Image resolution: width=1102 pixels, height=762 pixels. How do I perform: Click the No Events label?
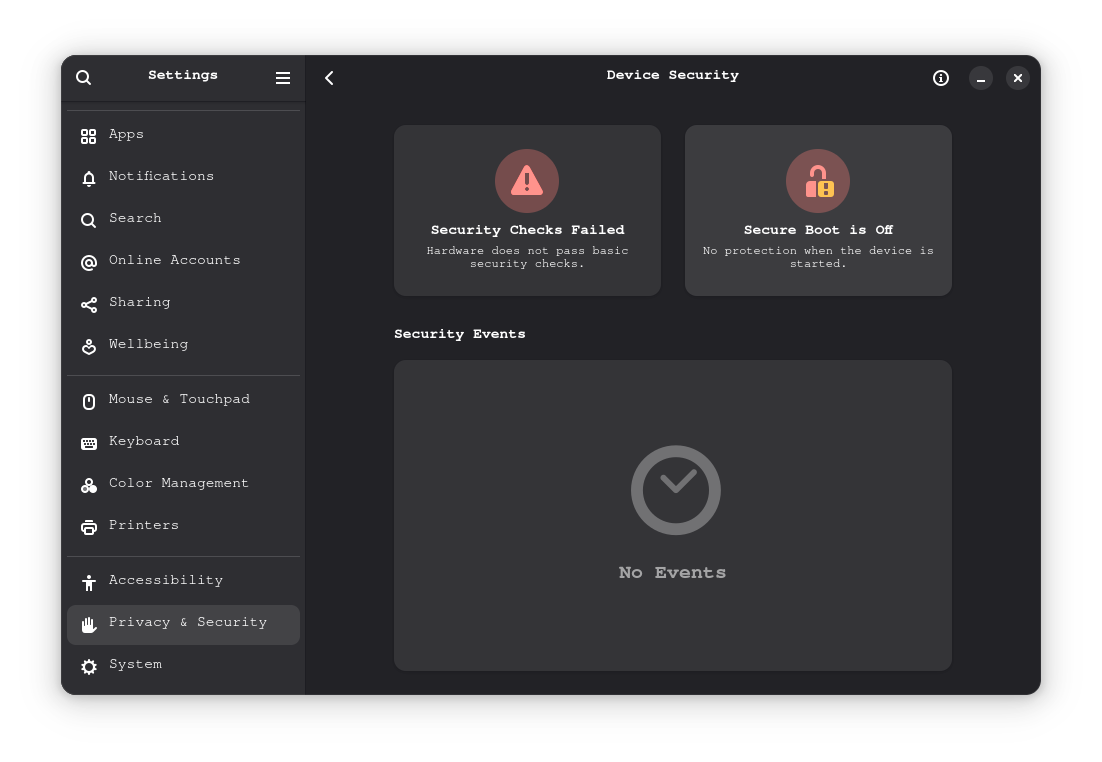click(x=672, y=573)
